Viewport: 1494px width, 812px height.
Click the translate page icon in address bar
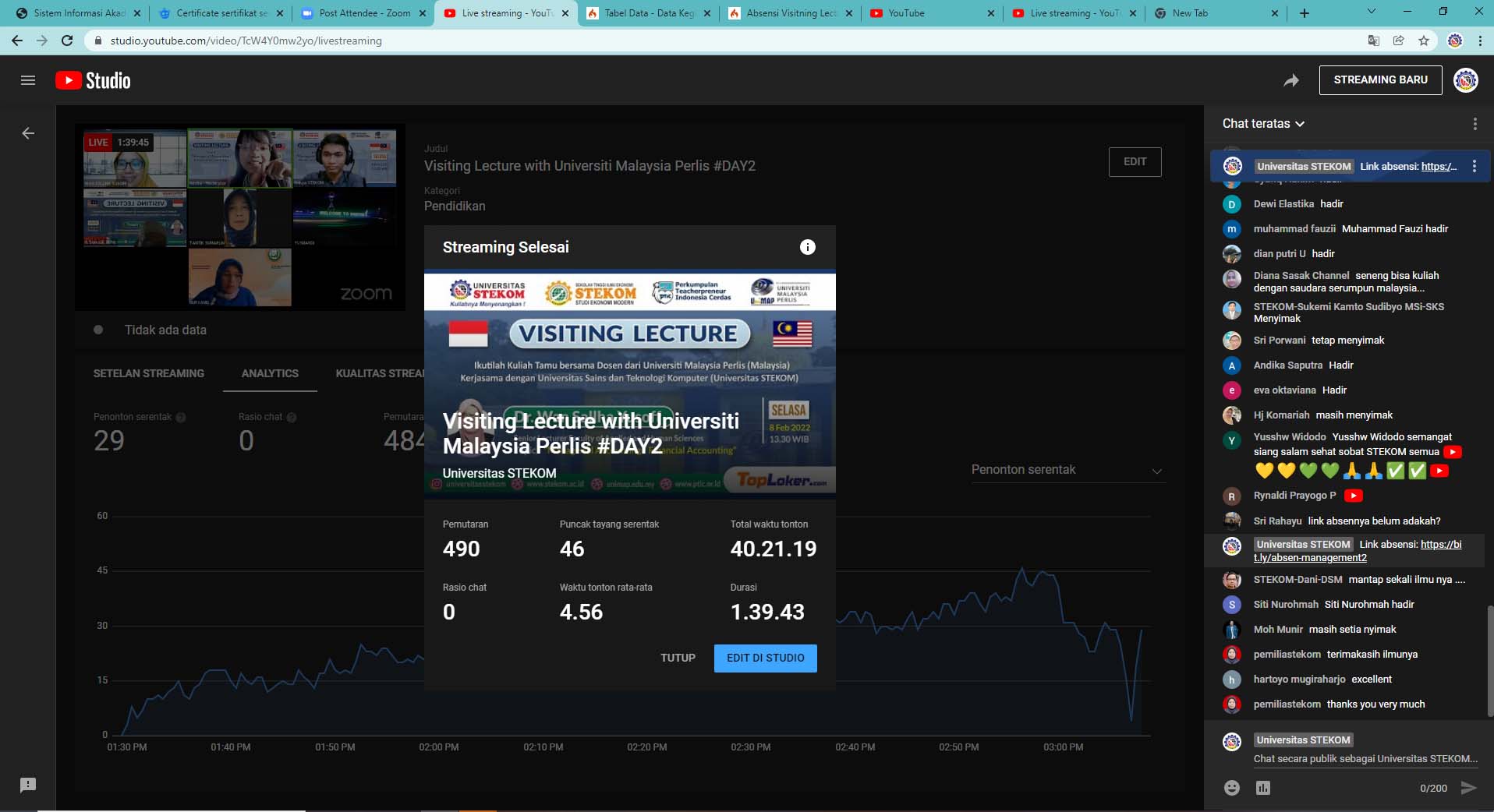(x=1374, y=41)
